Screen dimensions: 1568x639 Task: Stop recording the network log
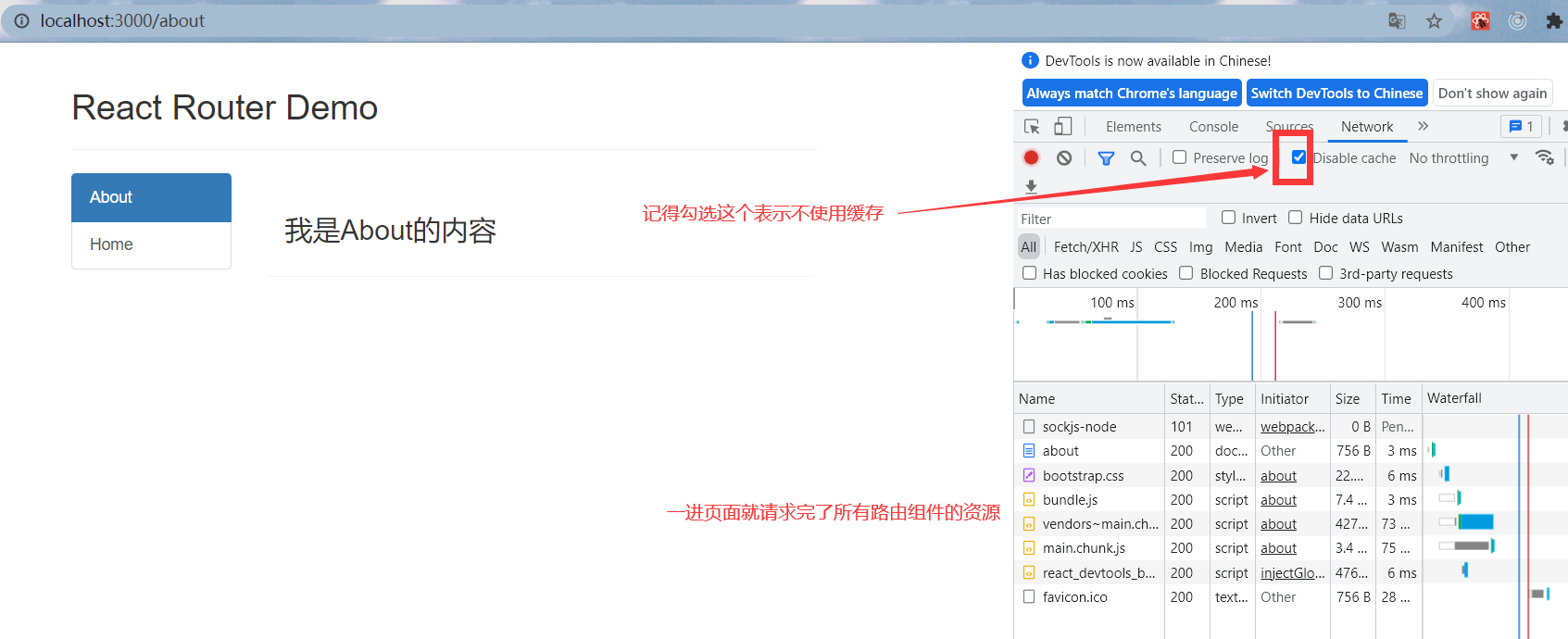1031,157
